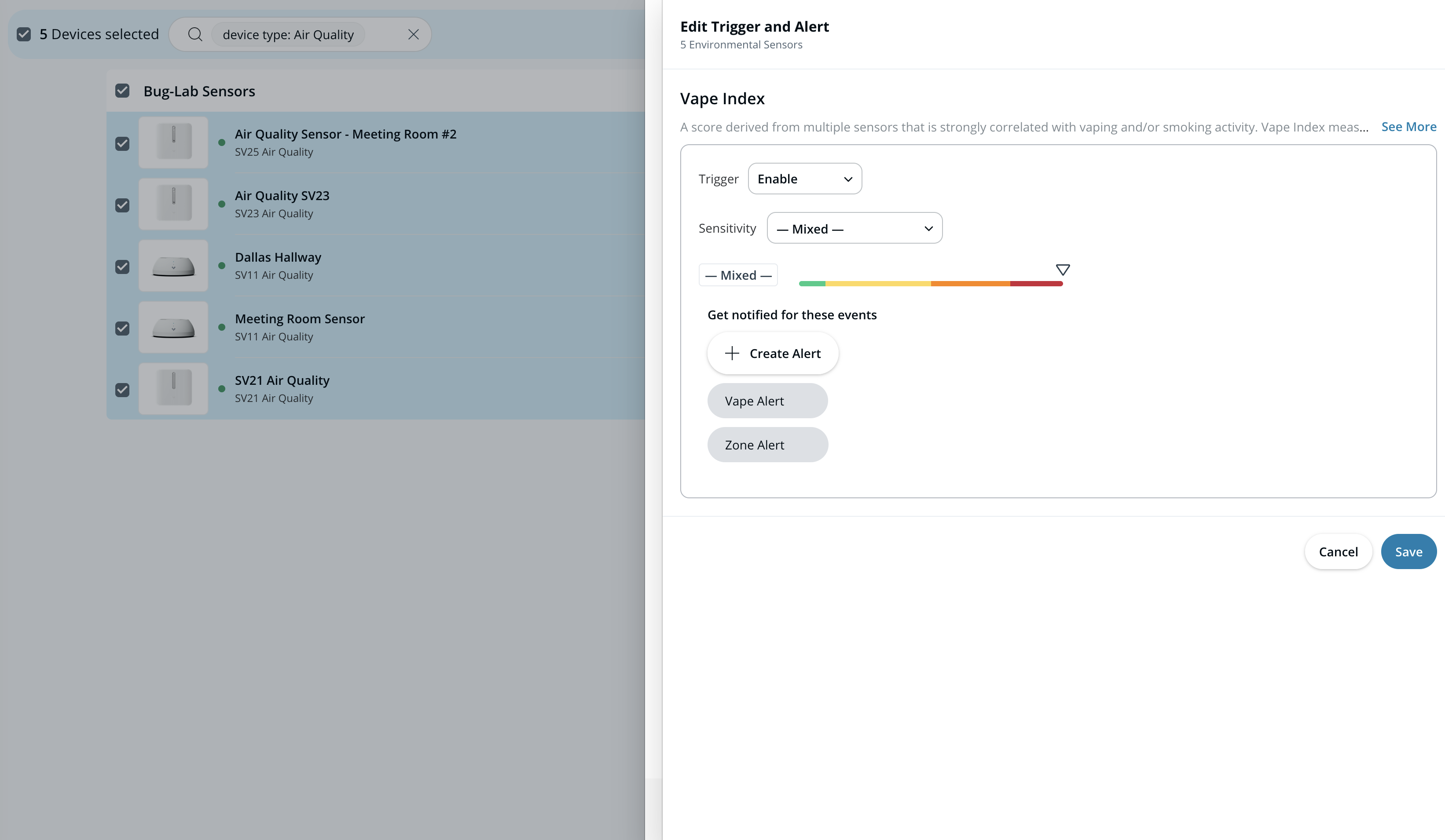Select the Vape Alert chip
Viewport: 1445px width, 840px height.
(767, 401)
